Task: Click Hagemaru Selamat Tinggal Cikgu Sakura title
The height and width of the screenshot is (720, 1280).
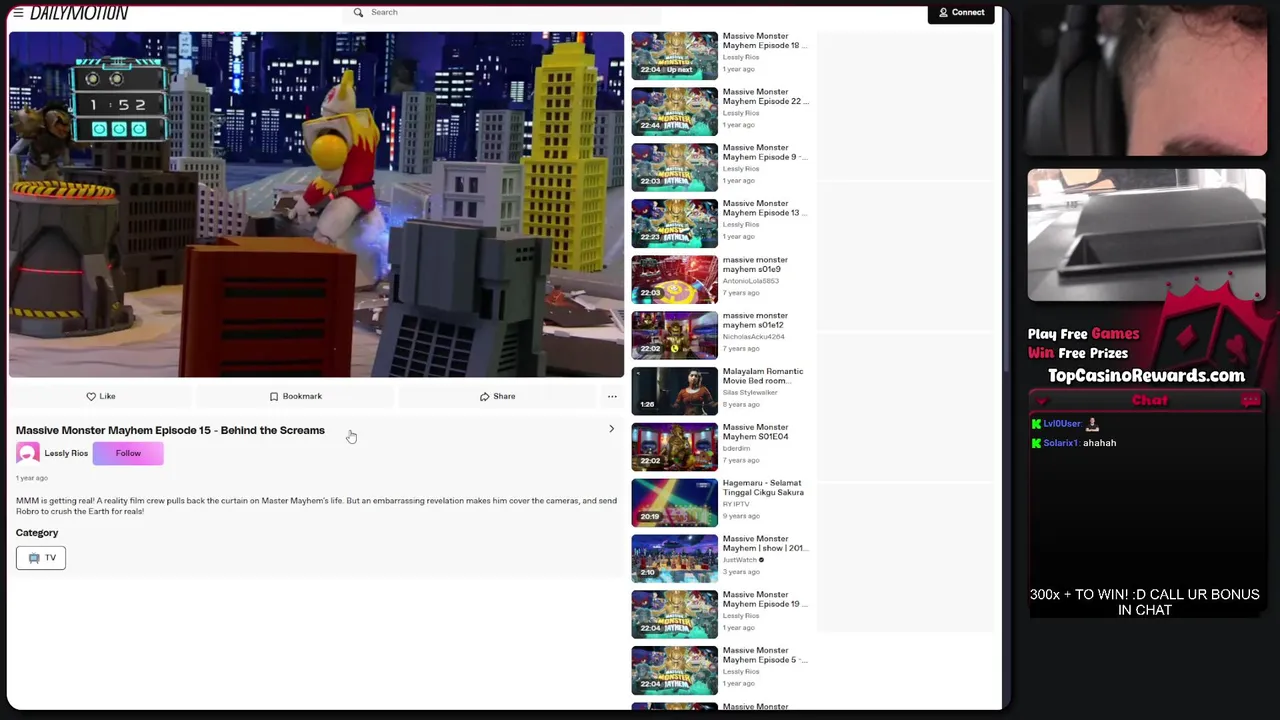Action: point(763,489)
